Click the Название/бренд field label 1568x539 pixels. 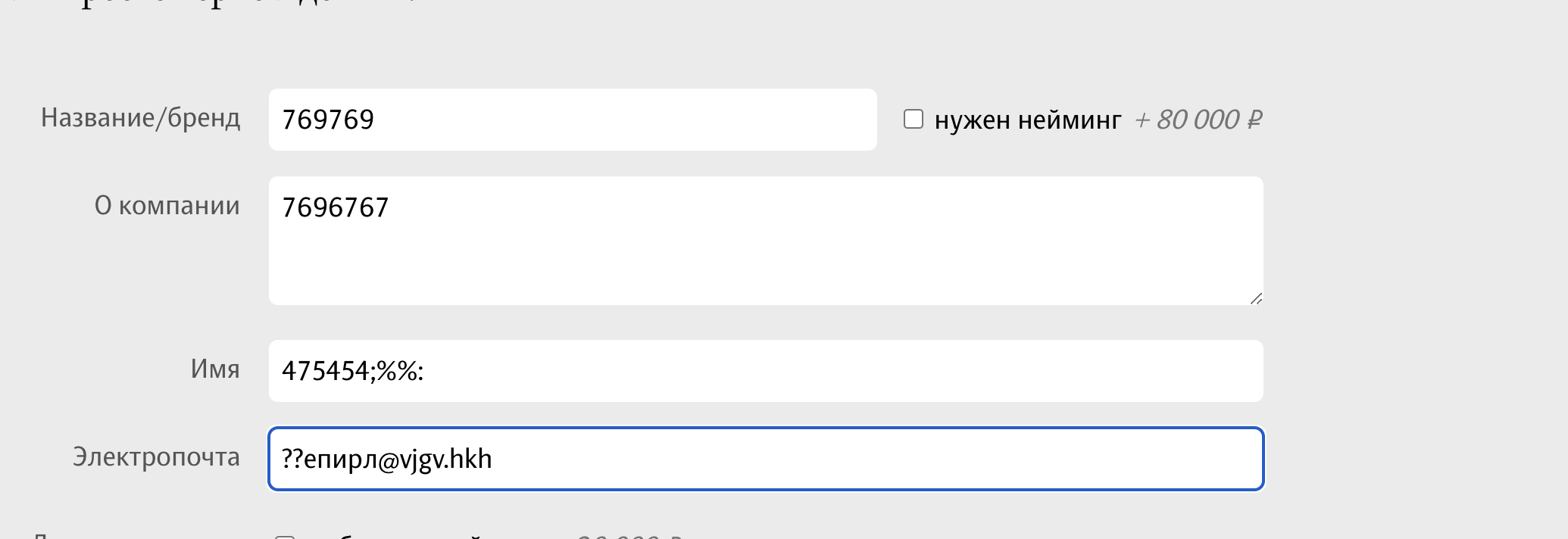point(141,118)
